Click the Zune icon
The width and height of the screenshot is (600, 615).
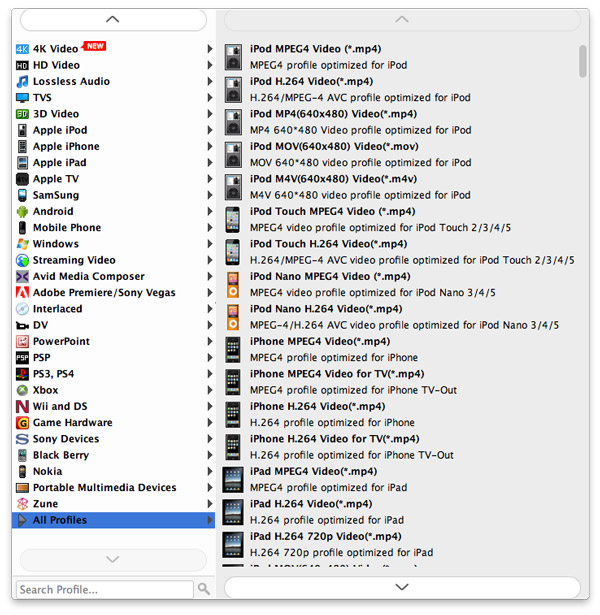point(22,504)
